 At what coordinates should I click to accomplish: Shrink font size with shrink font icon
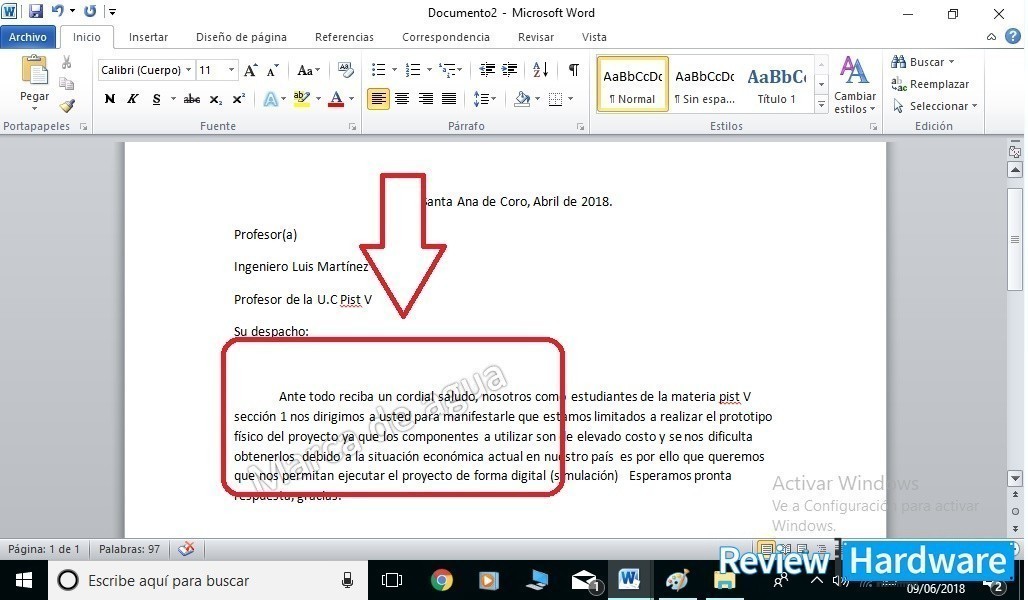[273, 70]
